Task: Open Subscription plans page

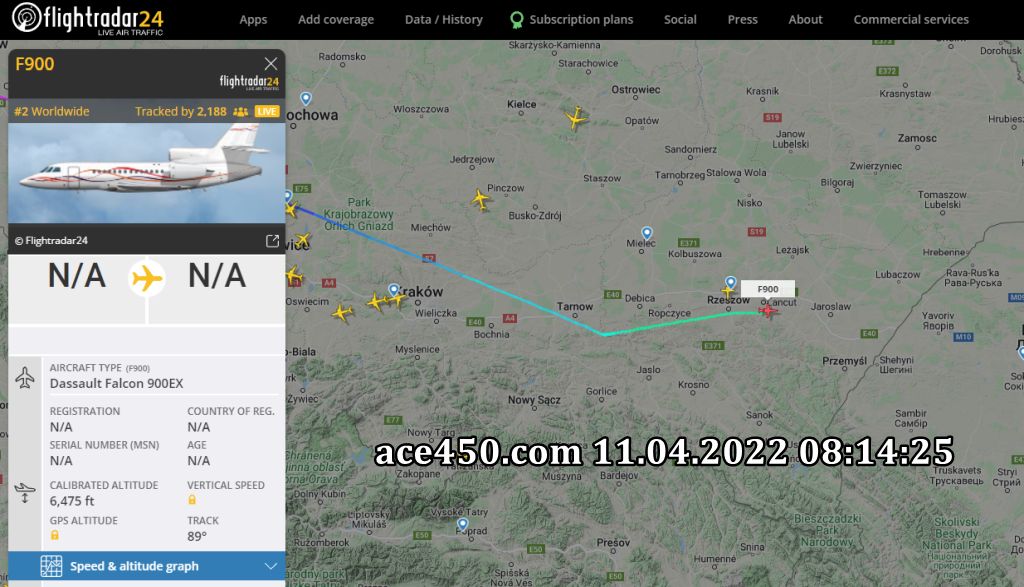Action: (571, 20)
